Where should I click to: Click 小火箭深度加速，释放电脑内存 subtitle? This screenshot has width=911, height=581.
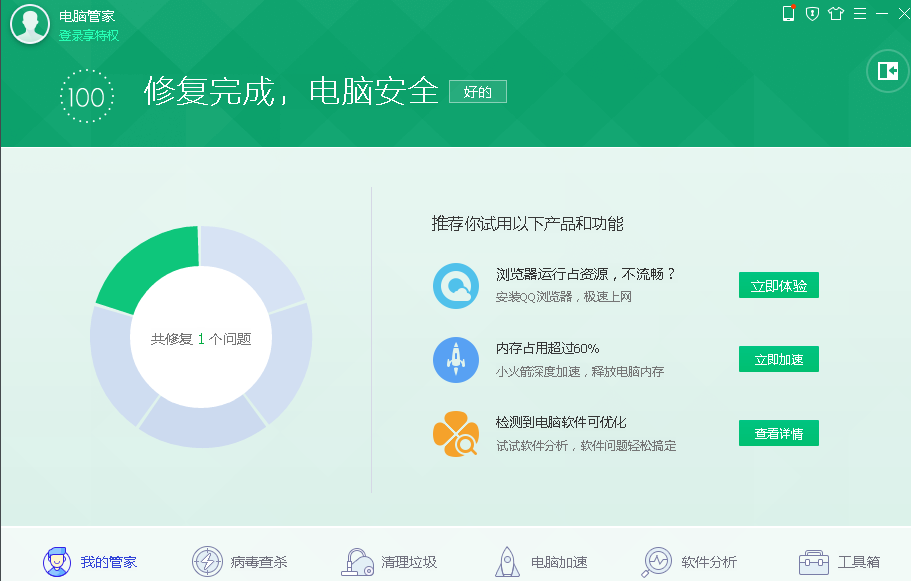click(x=580, y=371)
